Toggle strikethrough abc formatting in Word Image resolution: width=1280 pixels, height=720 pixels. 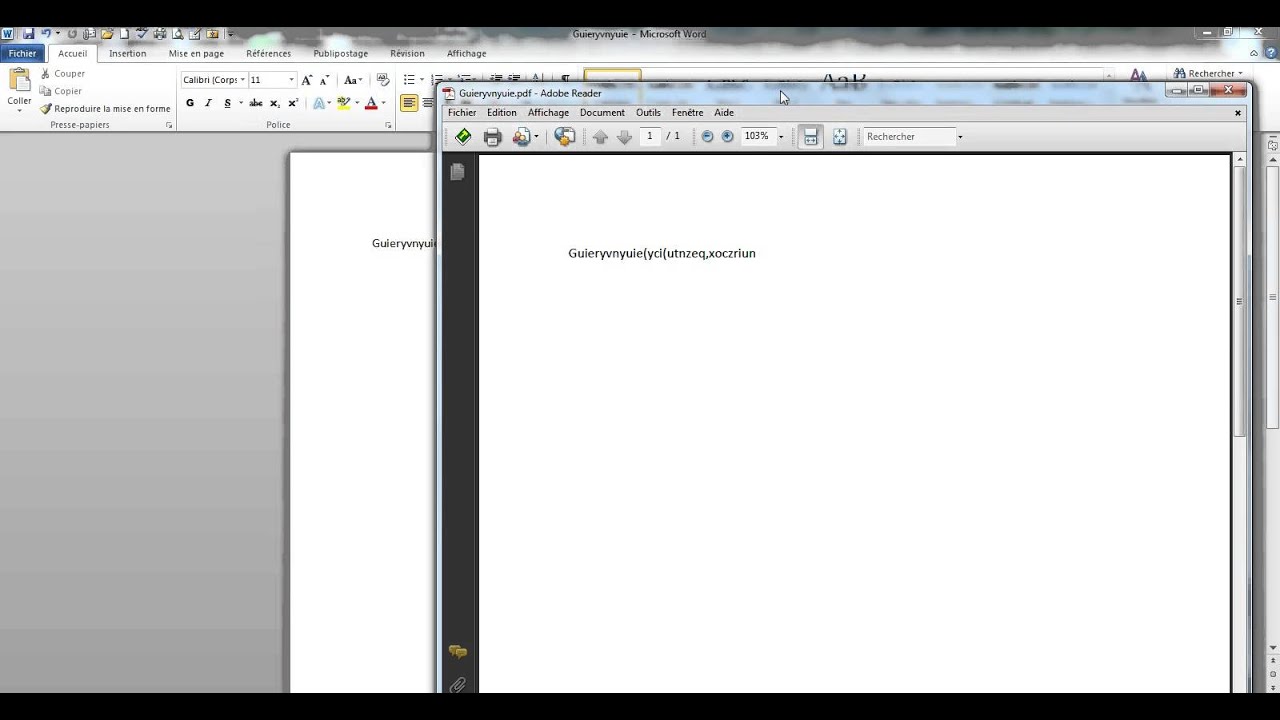256,103
